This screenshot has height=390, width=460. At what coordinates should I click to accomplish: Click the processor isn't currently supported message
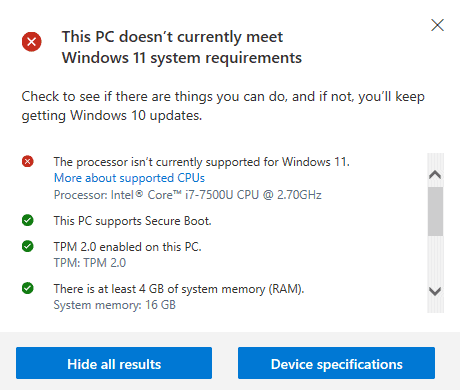[x=202, y=162]
